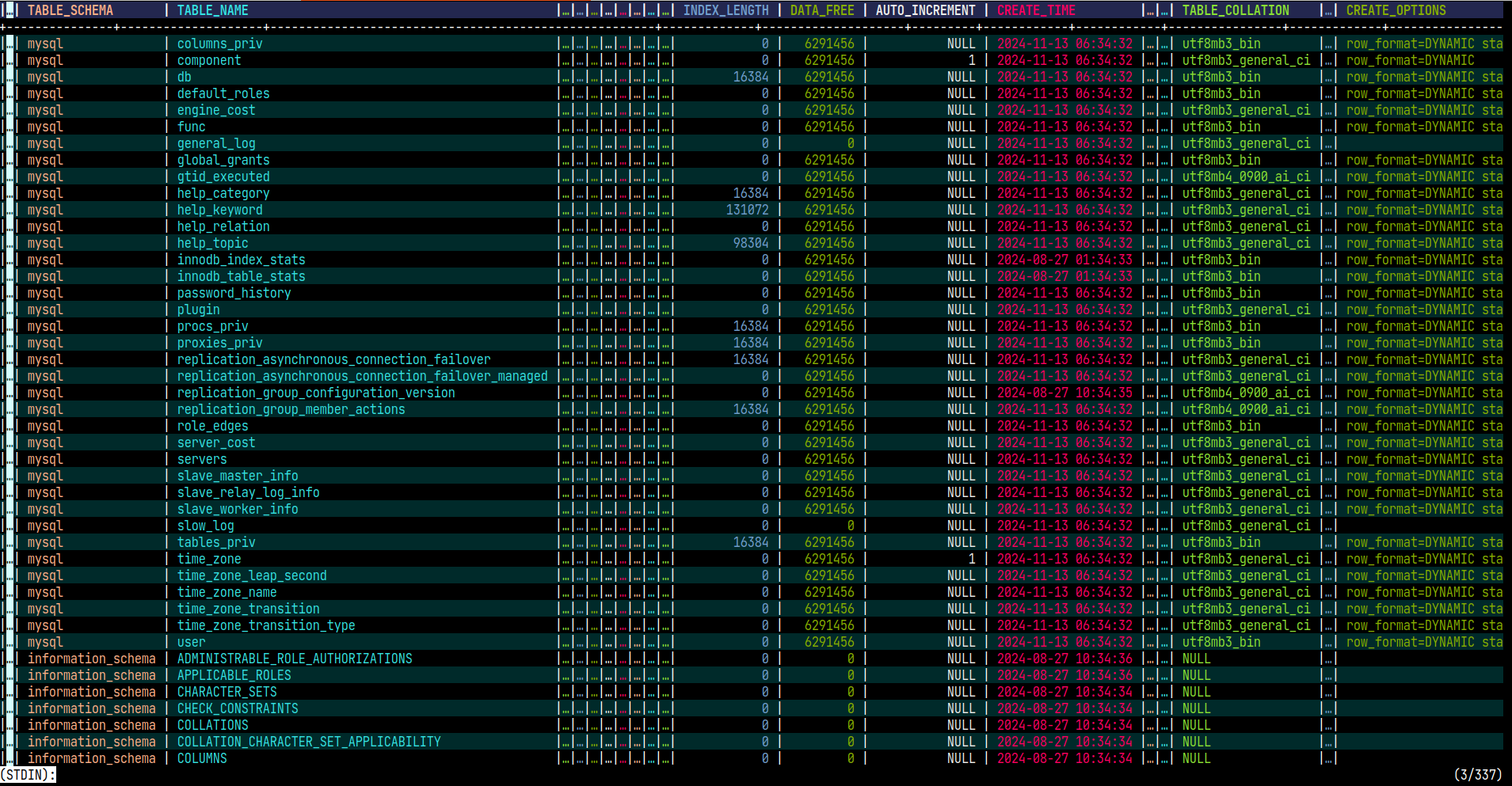1512x786 pixels.
Task: Click the TABLE_COLLATION column header
Action: [x=1236, y=10]
